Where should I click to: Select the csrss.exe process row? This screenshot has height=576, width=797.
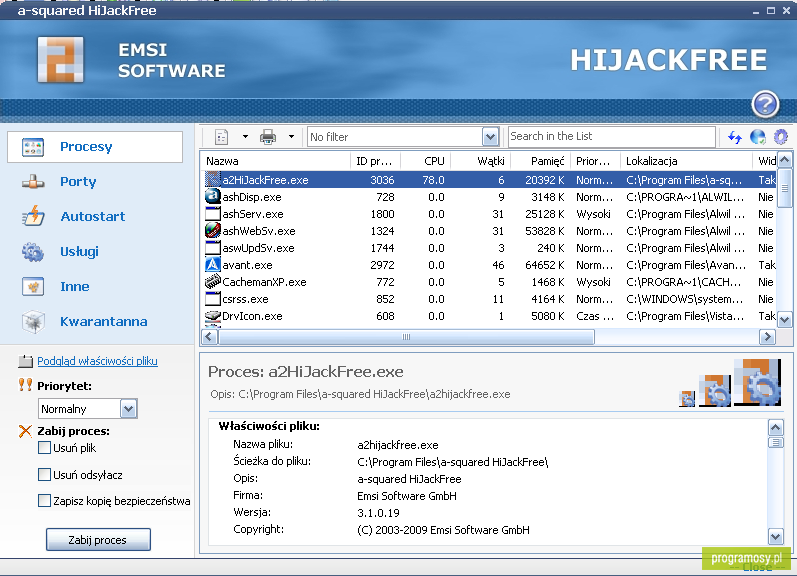point(489,299)
